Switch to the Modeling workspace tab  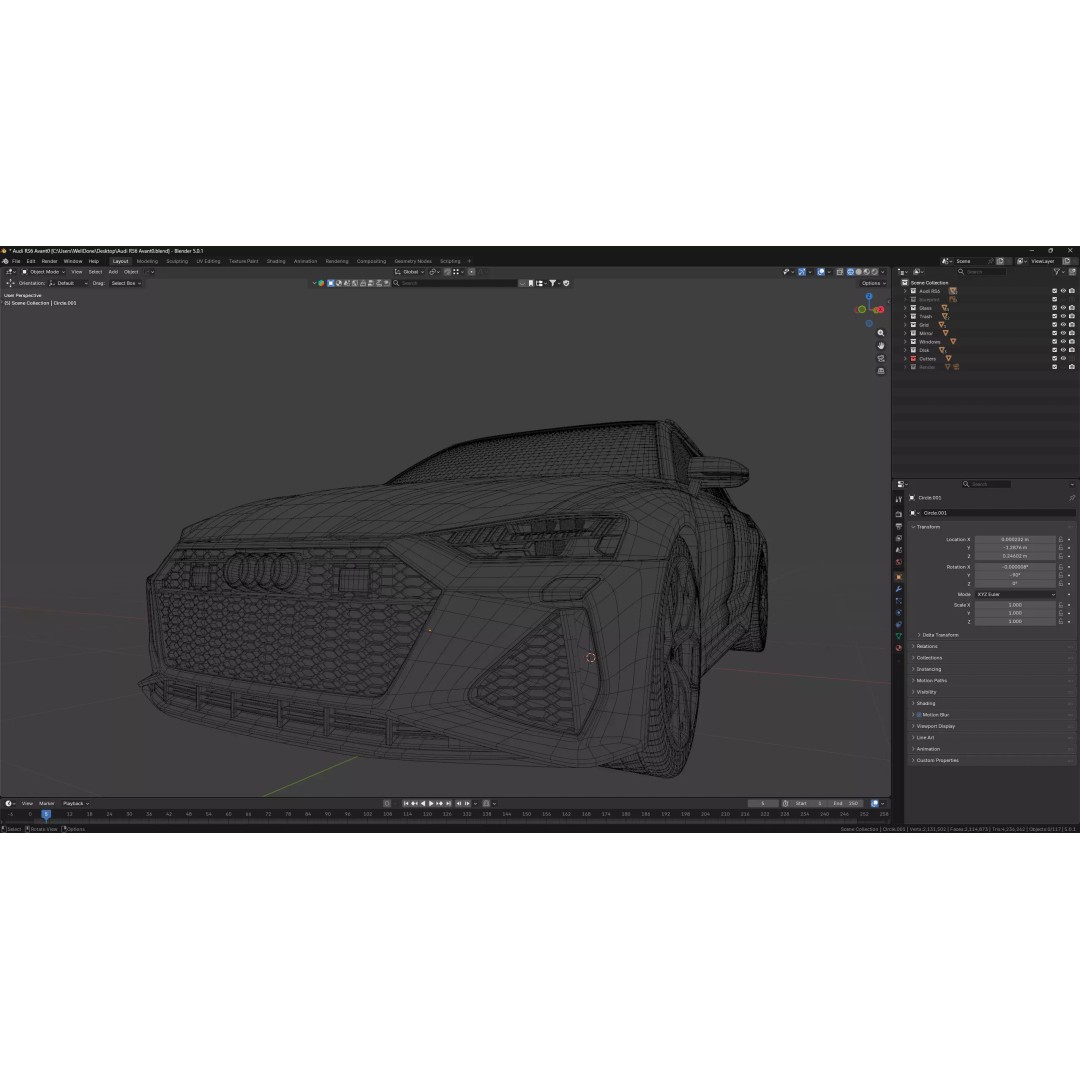click(x=147, y=262)
